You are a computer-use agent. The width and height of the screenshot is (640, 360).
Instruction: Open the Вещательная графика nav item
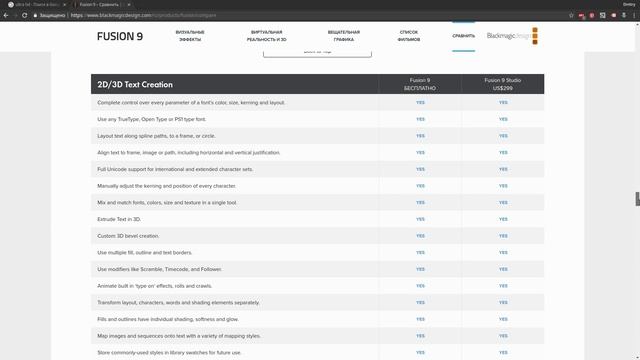point(344,36)
